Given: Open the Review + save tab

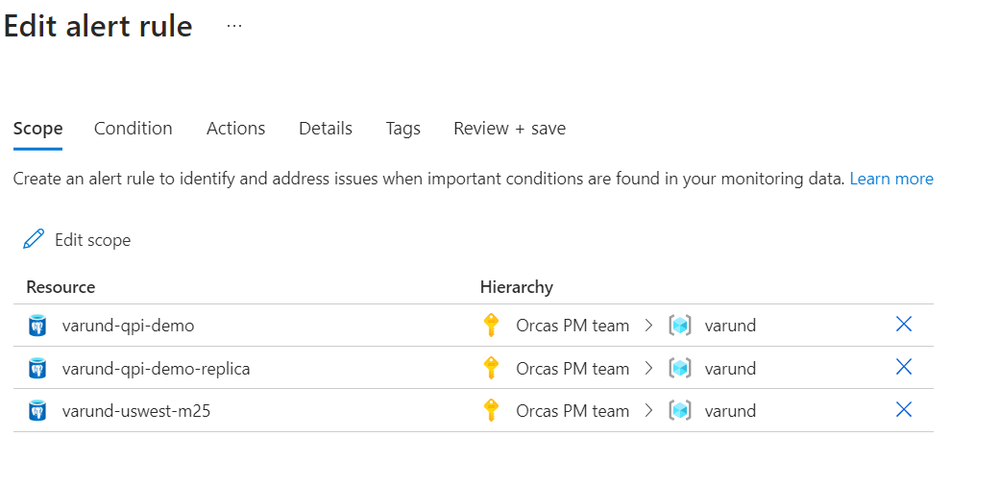Looking at the screenshot, I should [509, 128].
